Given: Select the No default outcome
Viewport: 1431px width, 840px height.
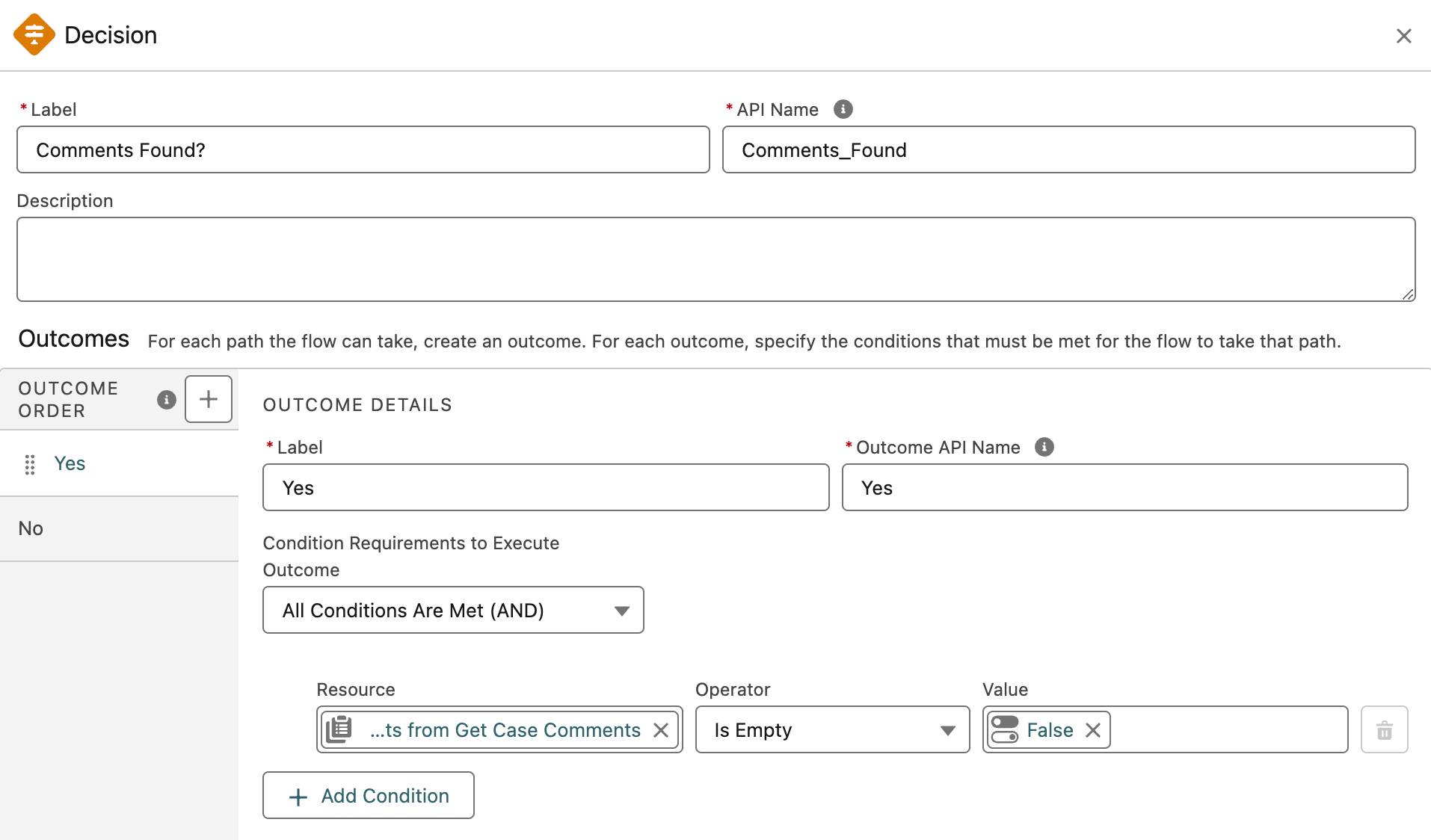Looking at the screenshot, I should [119, 528].
